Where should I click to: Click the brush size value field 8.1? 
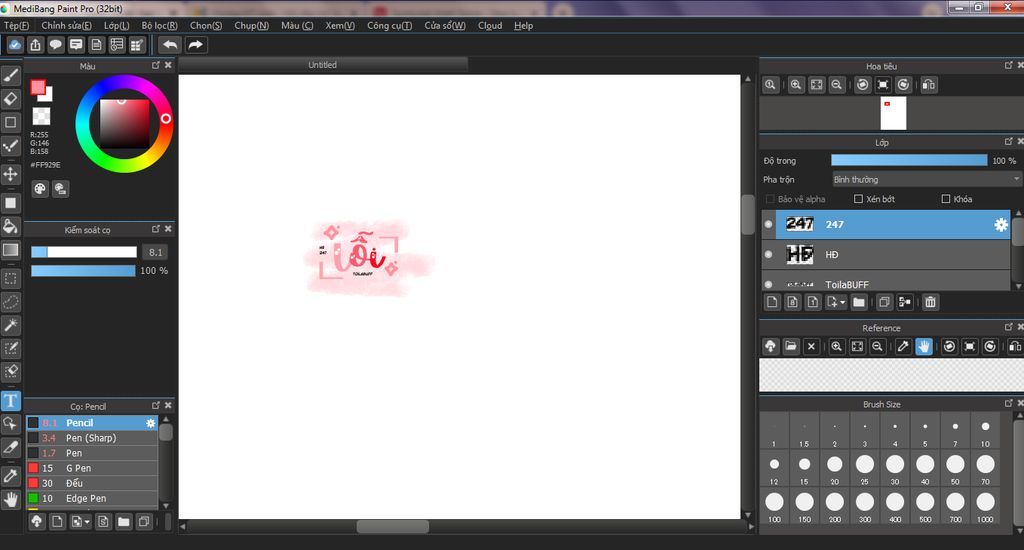pos(155,252)
